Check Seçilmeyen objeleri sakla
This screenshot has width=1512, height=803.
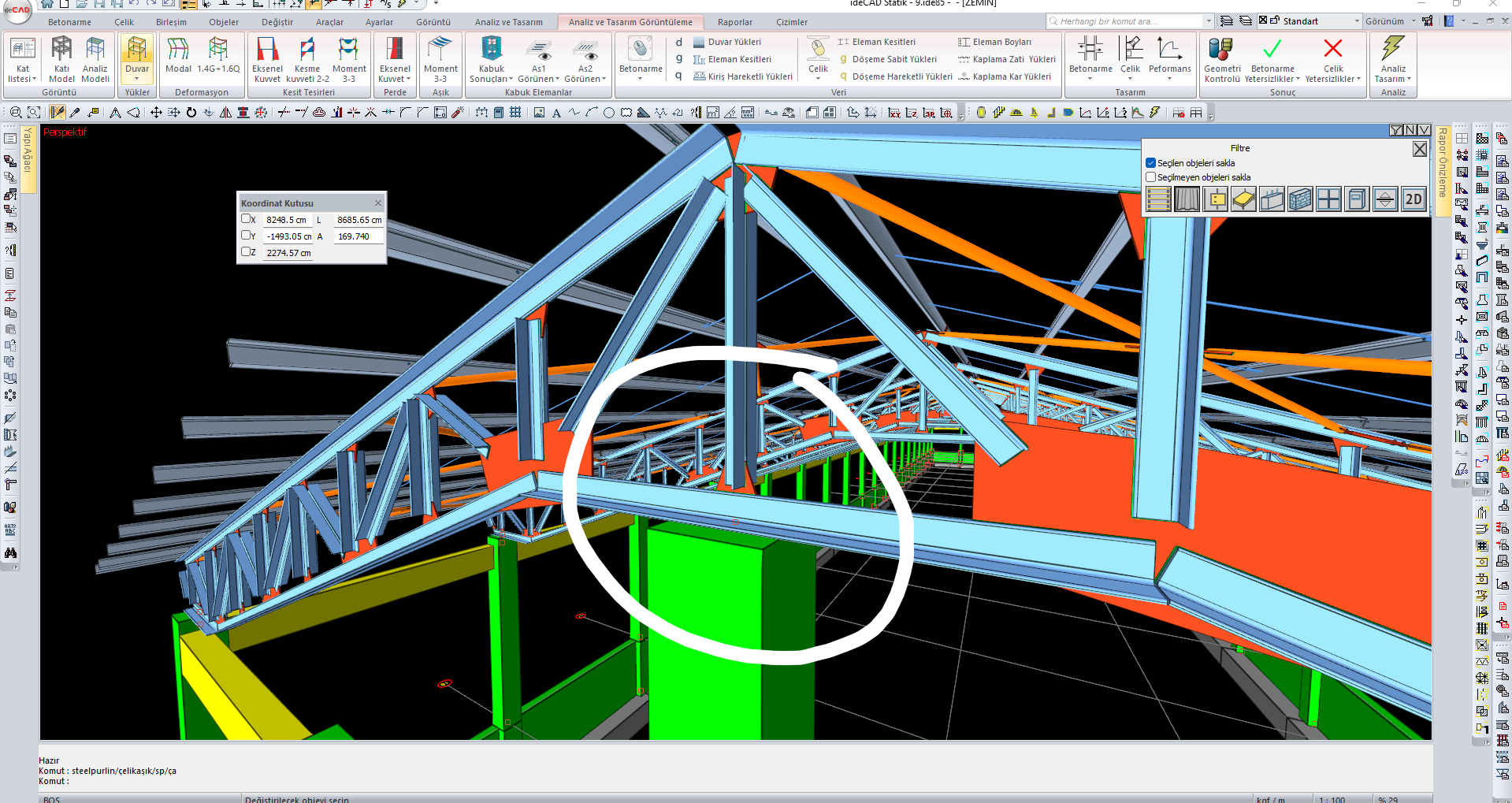pos(1151,177)
